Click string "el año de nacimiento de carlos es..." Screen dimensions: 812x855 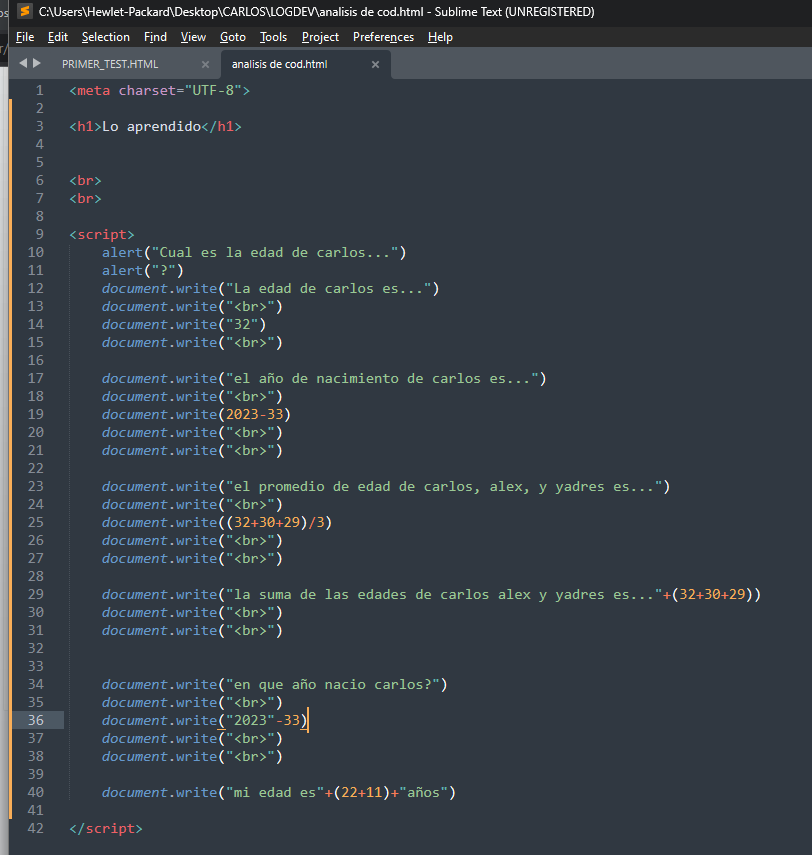[x=382, y=378]
